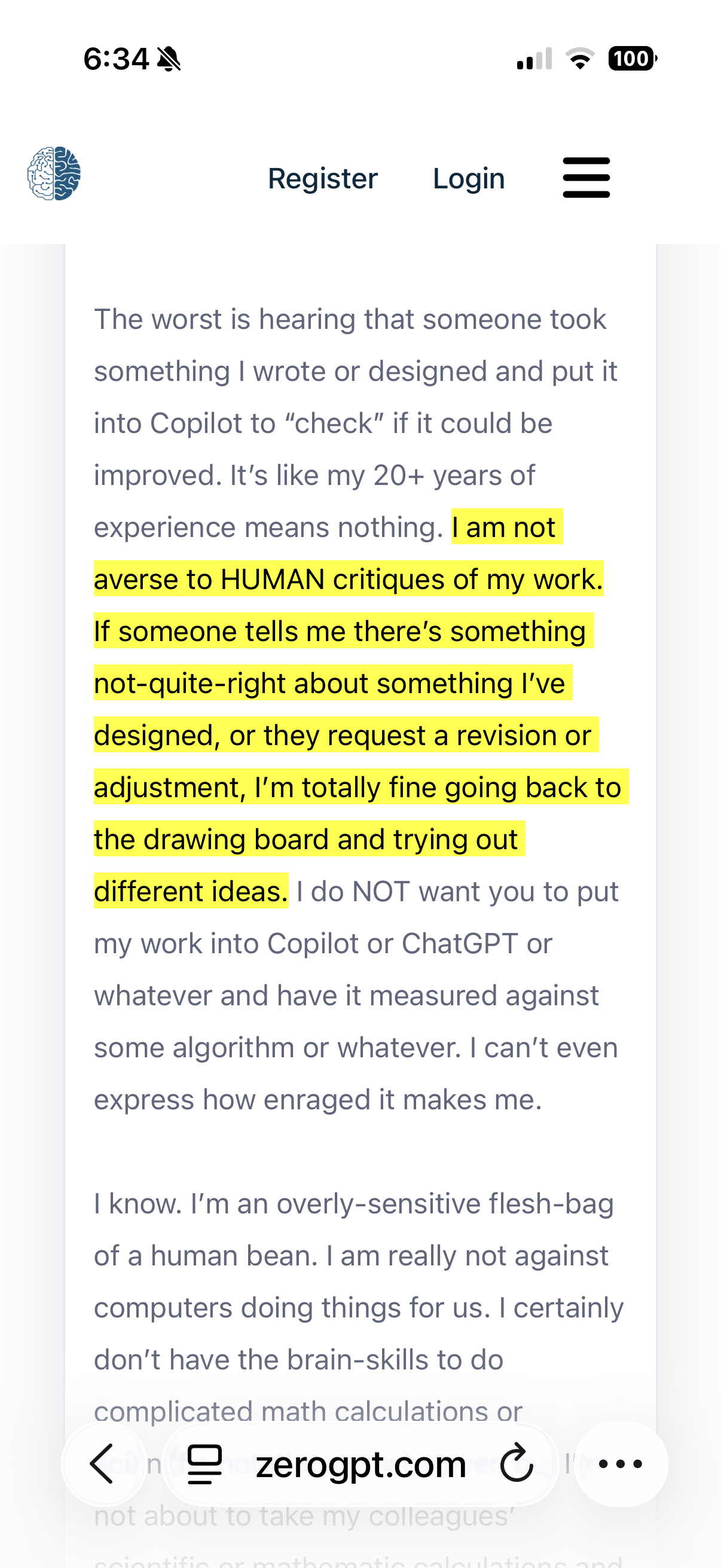Open the page settings icon beside the URL
The image size is (721, 1568).
coord(204,1464)
